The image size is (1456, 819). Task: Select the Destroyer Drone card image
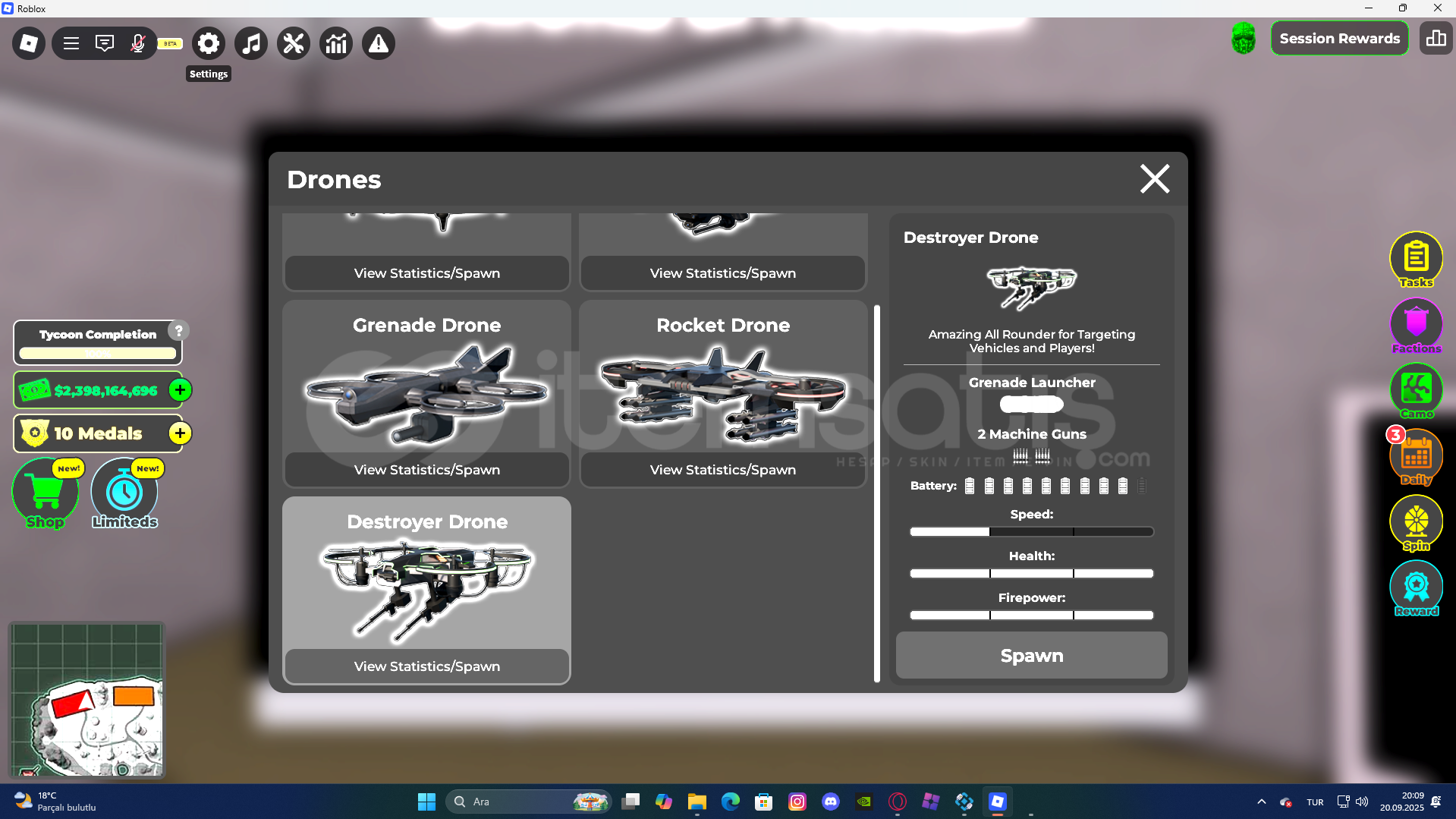click(426, 591)
